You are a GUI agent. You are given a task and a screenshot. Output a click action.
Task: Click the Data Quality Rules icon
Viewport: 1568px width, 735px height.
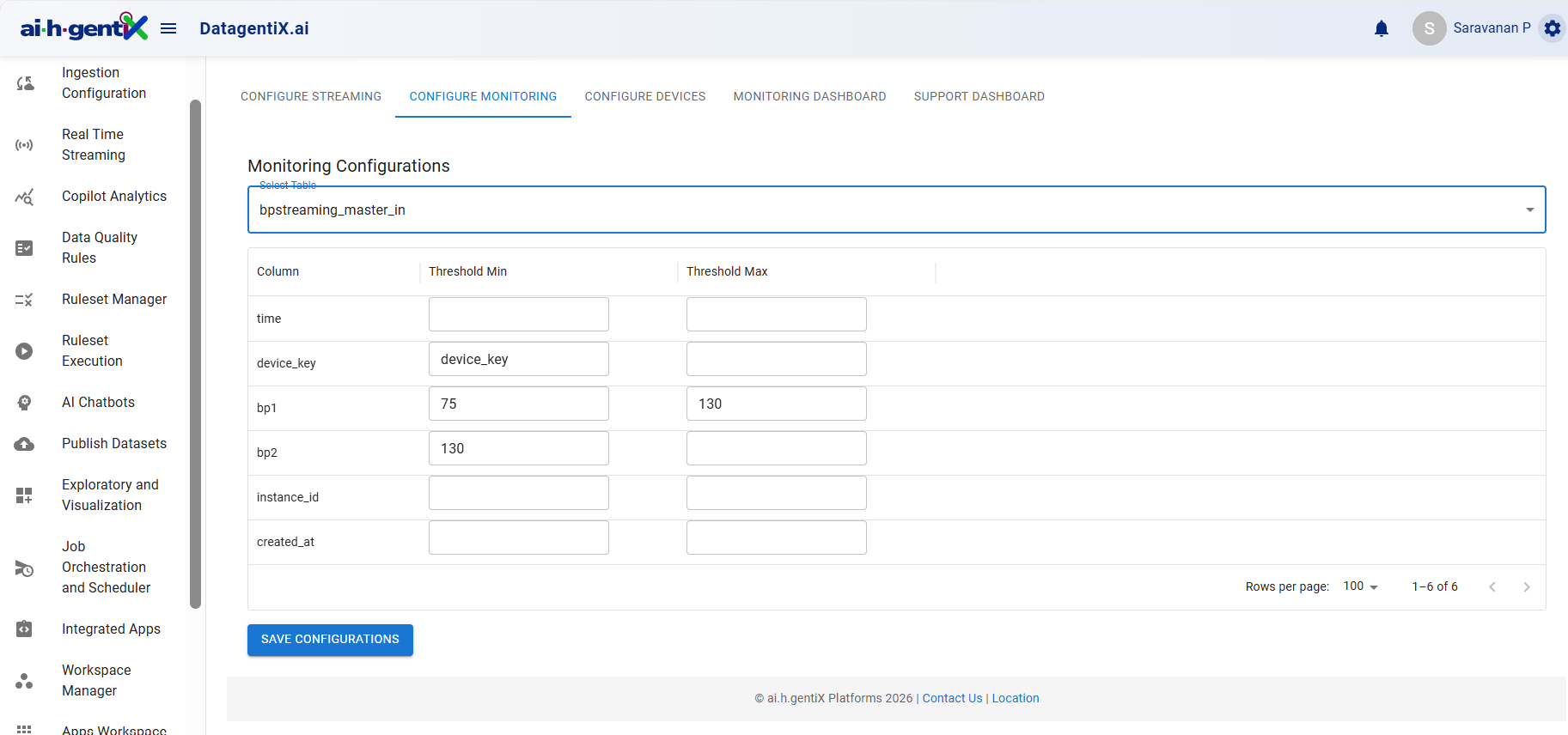pos(24,248)
